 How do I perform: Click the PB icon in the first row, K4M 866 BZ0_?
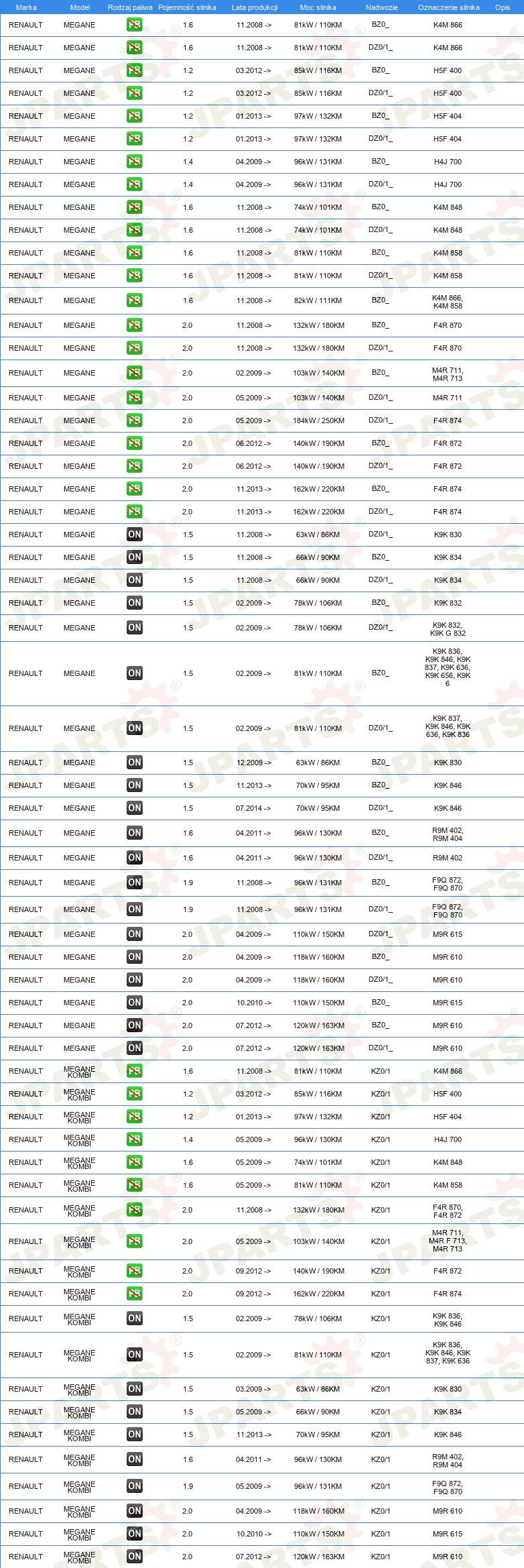135,25
